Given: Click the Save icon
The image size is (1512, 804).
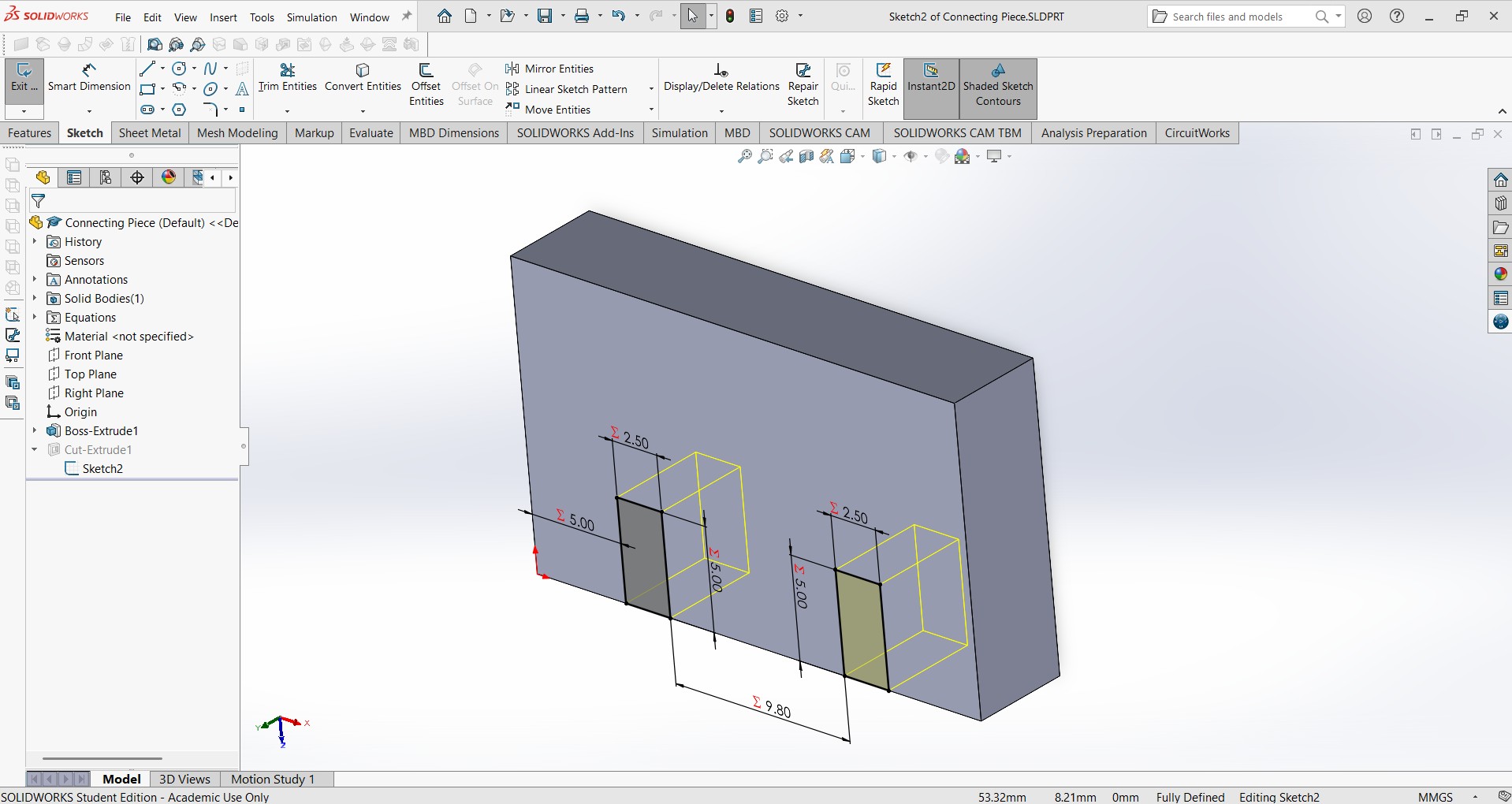Looking at the screenshot, I should pyautogui.click(x=545, y=16).
